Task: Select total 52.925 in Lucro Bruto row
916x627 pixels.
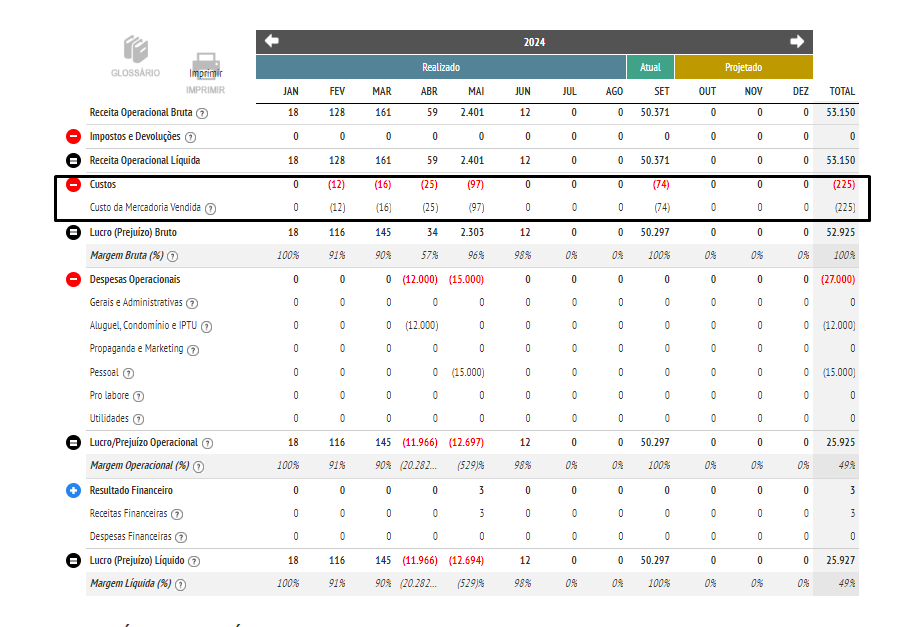Action: (x=841, y=232)
